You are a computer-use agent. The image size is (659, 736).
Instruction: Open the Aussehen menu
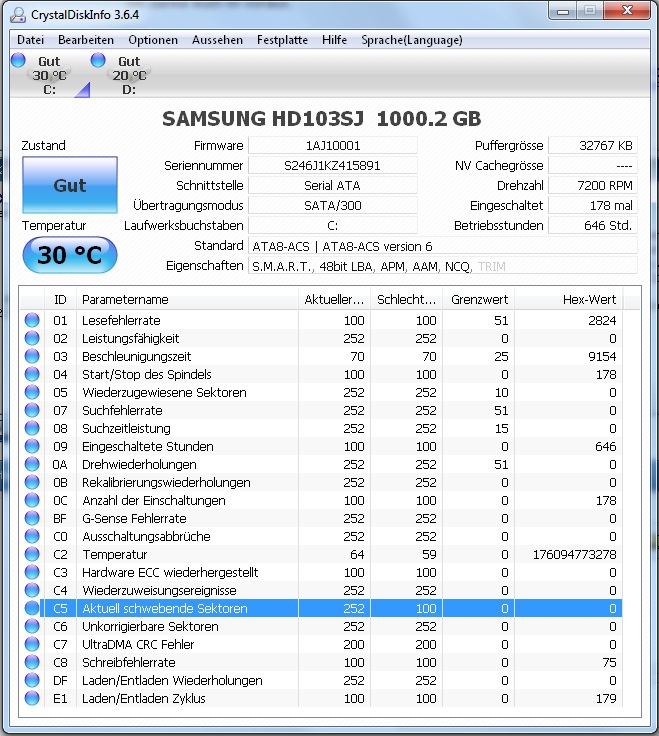217,40
